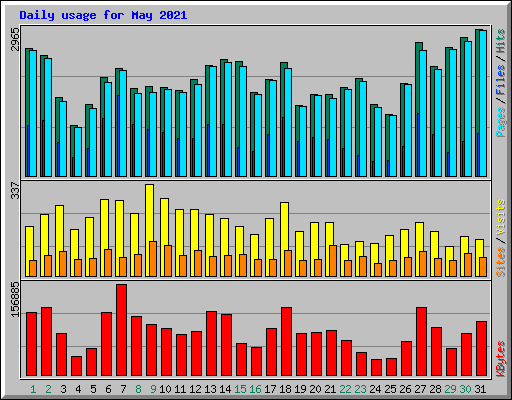512x400 pixels.
Task: Click day label 28 on the axis
Action: point(435,389)
